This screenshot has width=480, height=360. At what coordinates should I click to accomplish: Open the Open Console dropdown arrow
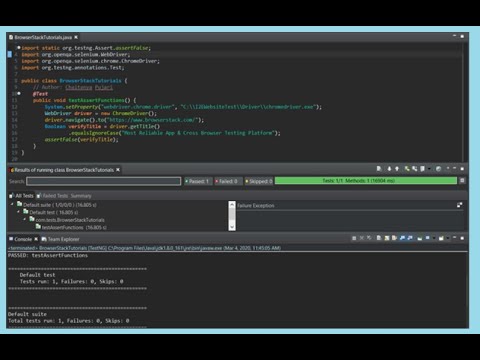448,238
